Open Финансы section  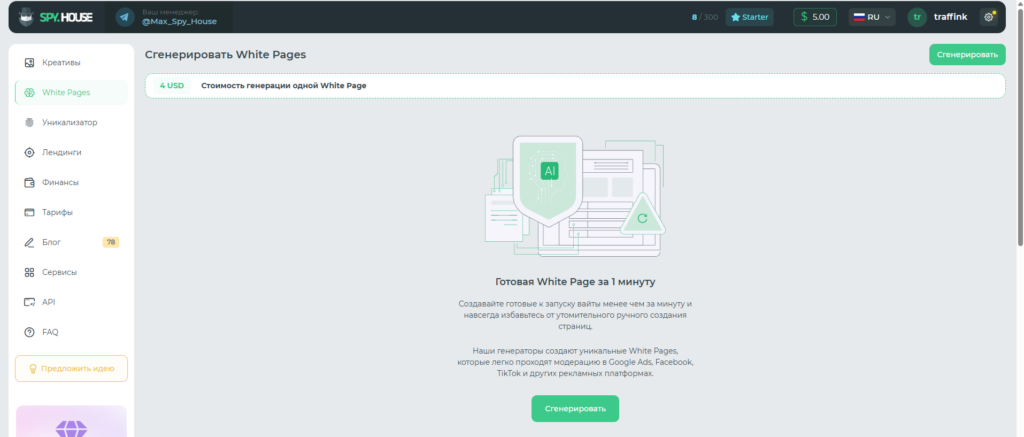[x=71, y=182]
